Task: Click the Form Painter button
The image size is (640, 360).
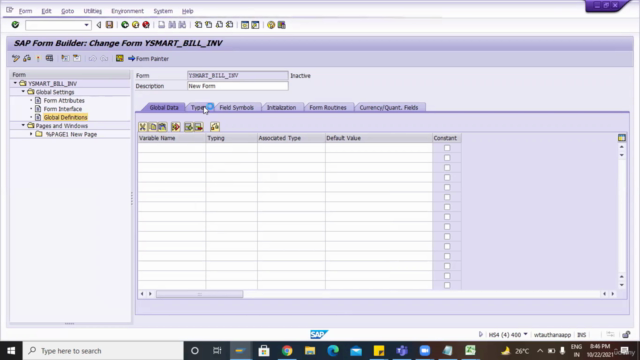Action: (x=149, y=59)
